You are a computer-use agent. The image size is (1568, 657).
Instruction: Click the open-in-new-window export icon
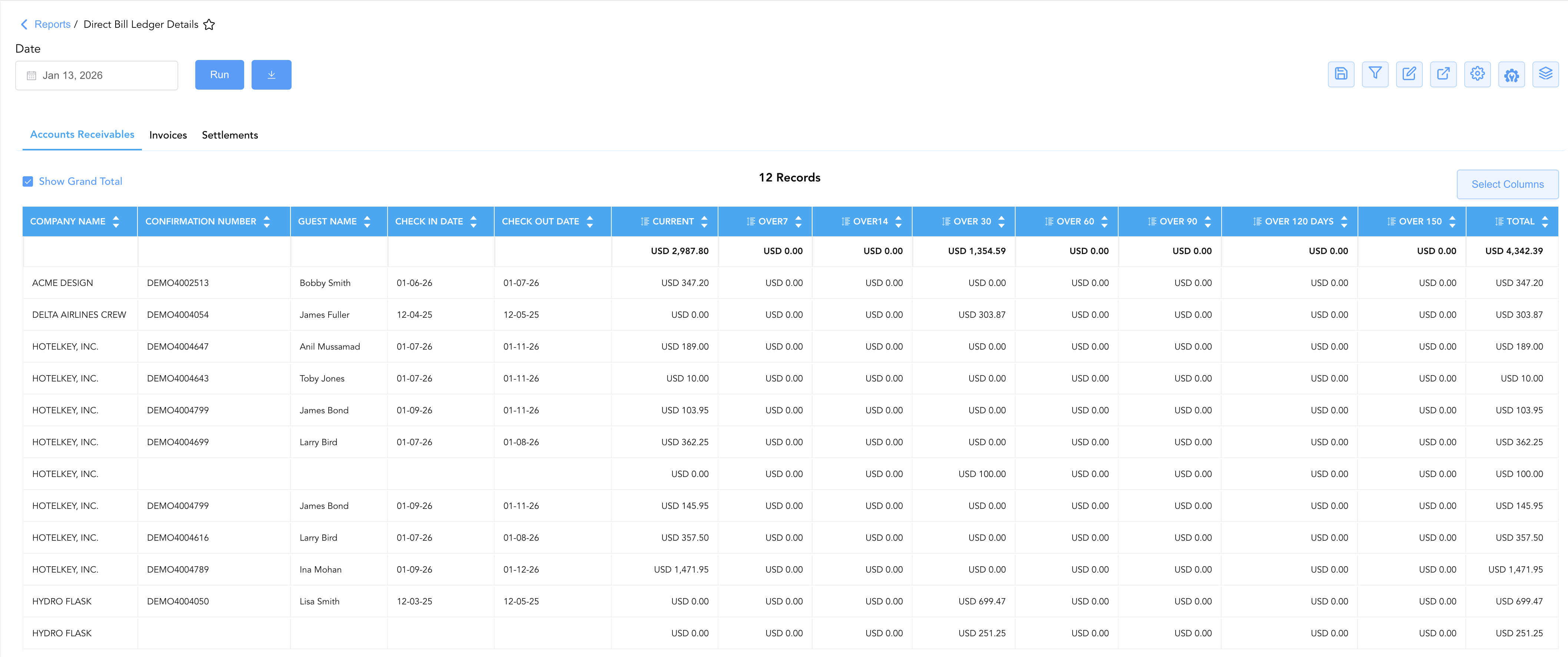coord(1443,74)
